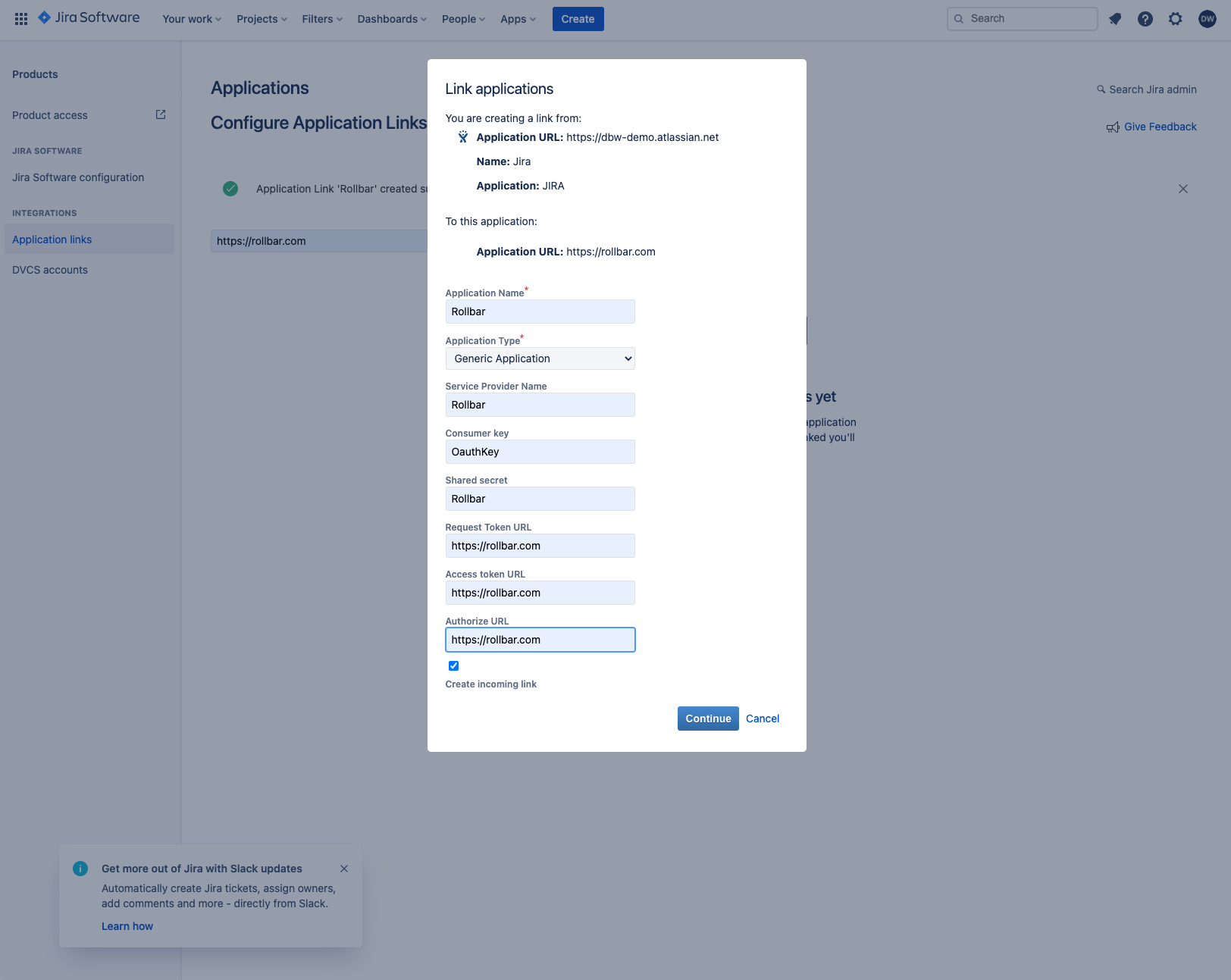
Task: Click the Products sidebar heading
Action: click(x=35, y=74)
